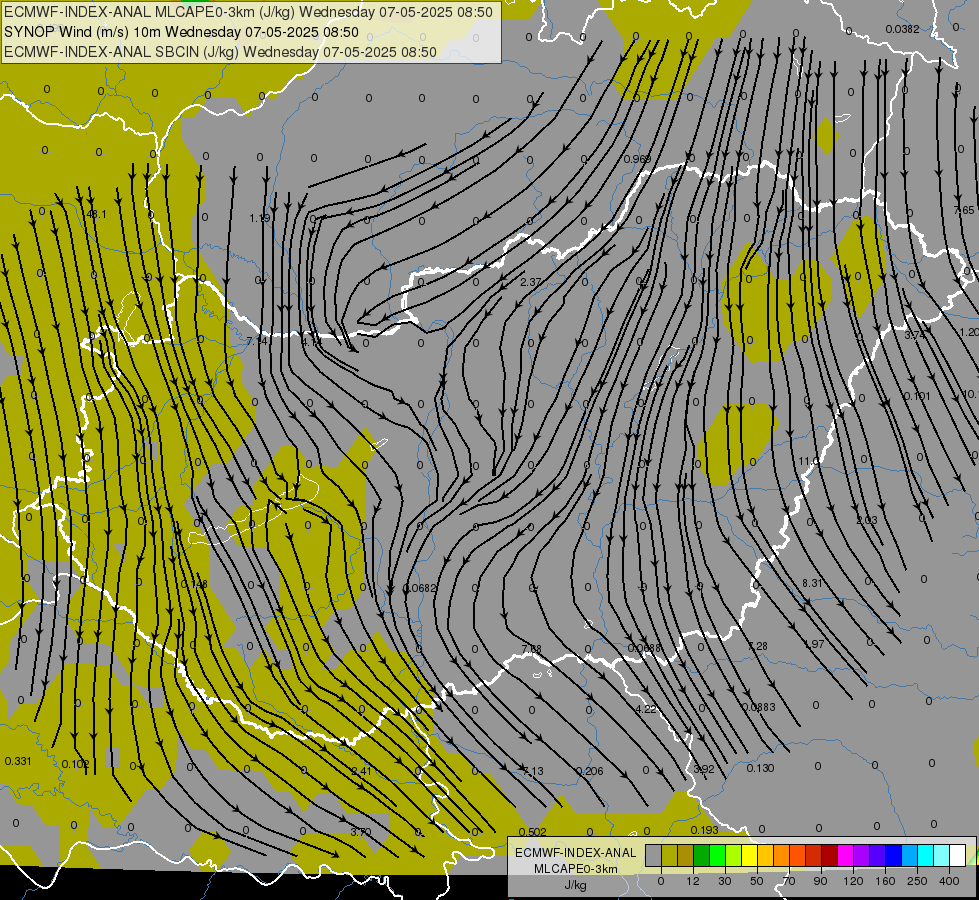Click the SYNOP Wind 10m title line

point(181,32)
